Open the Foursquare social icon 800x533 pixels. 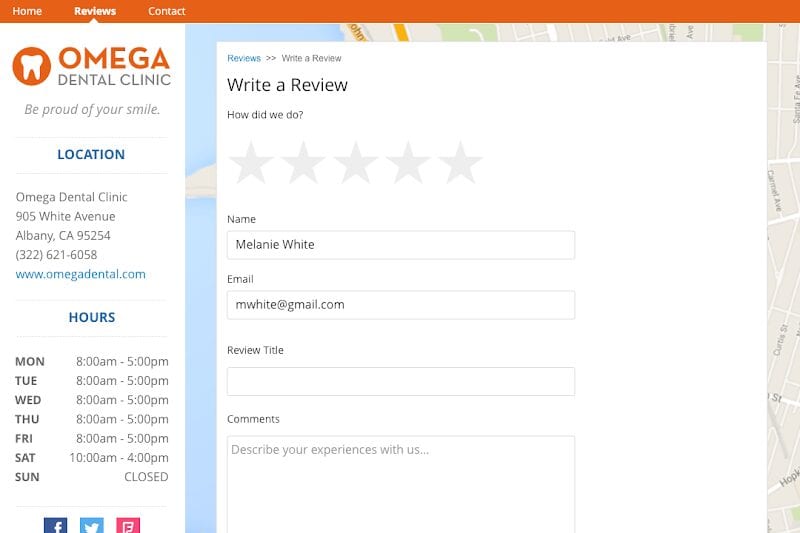[x=128, y=525]
